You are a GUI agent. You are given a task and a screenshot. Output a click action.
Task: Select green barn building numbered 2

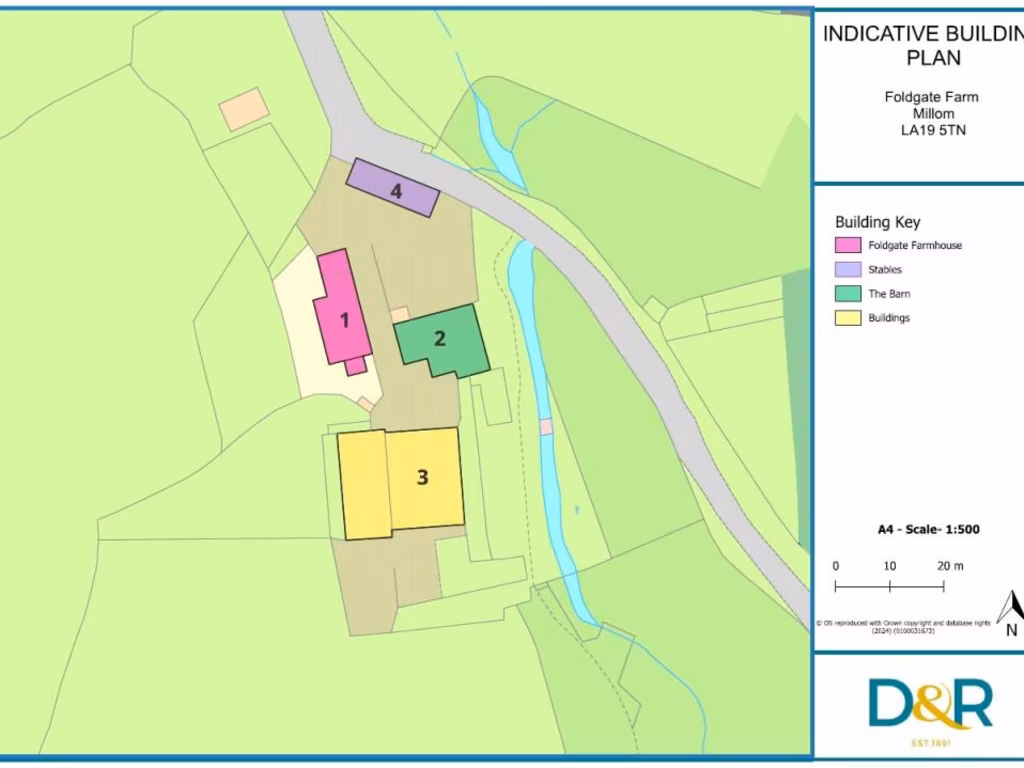[441, 340]
